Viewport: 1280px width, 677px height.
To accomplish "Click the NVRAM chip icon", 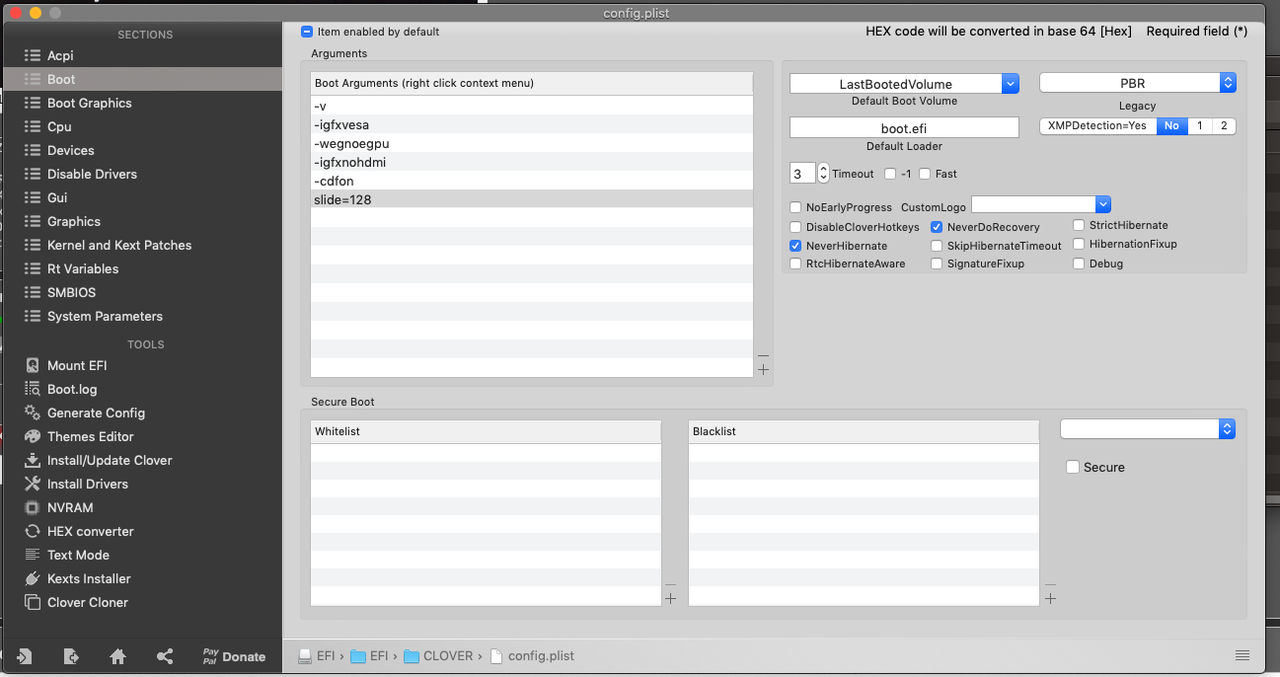I will (32, 508).
